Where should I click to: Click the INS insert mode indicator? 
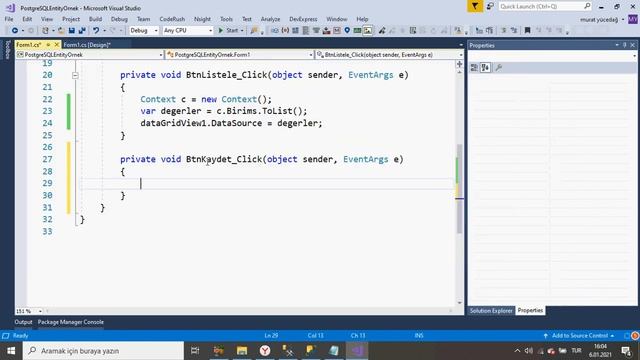tap(419, 336)
